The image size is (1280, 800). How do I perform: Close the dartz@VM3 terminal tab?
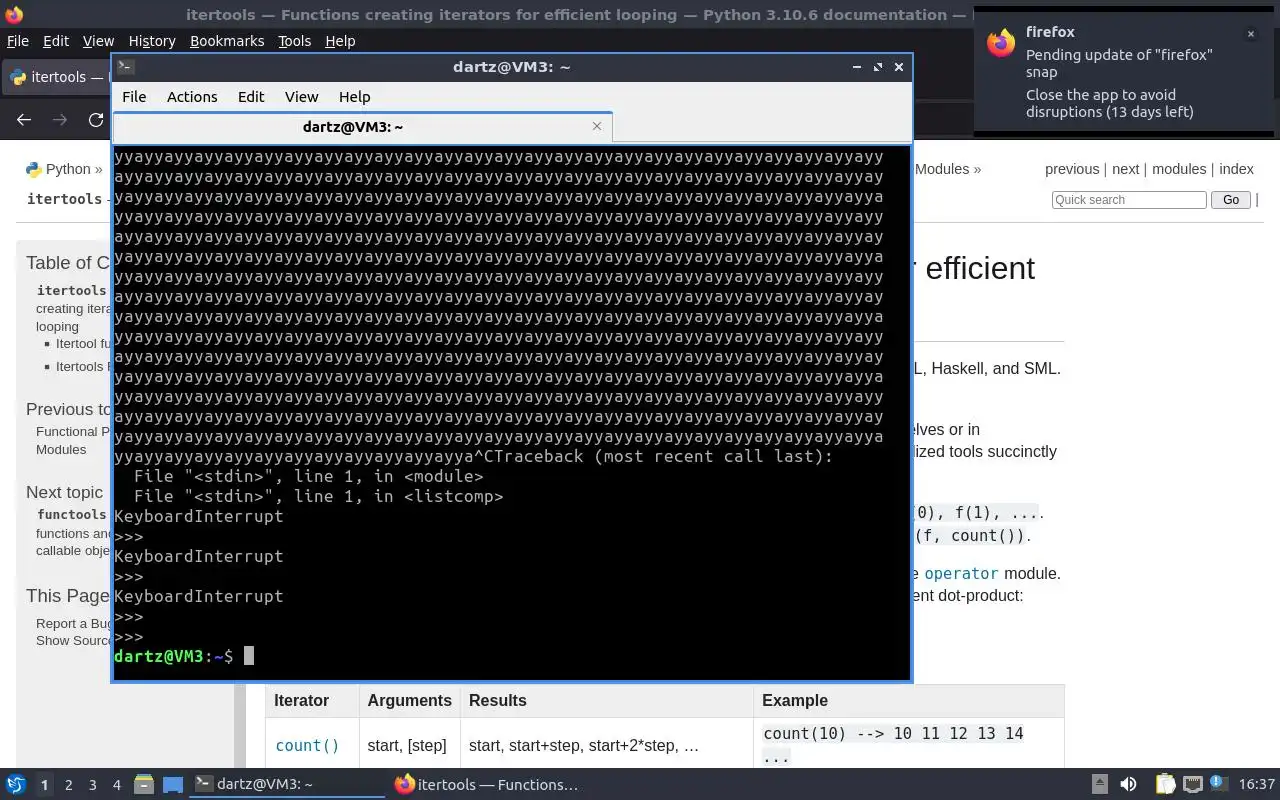(x=597, y=126)
